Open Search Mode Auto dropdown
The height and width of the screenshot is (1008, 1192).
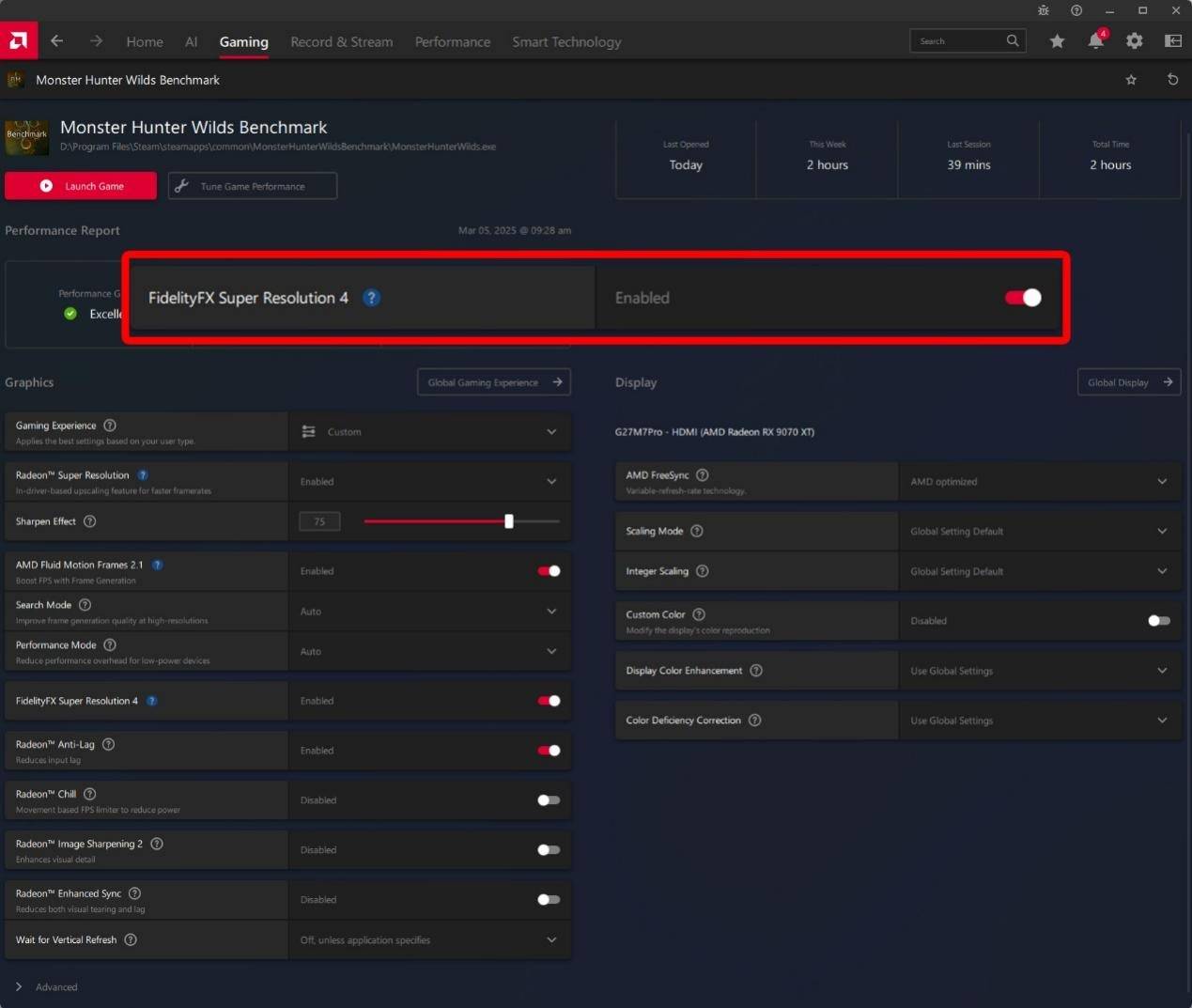tap(429, 612)
